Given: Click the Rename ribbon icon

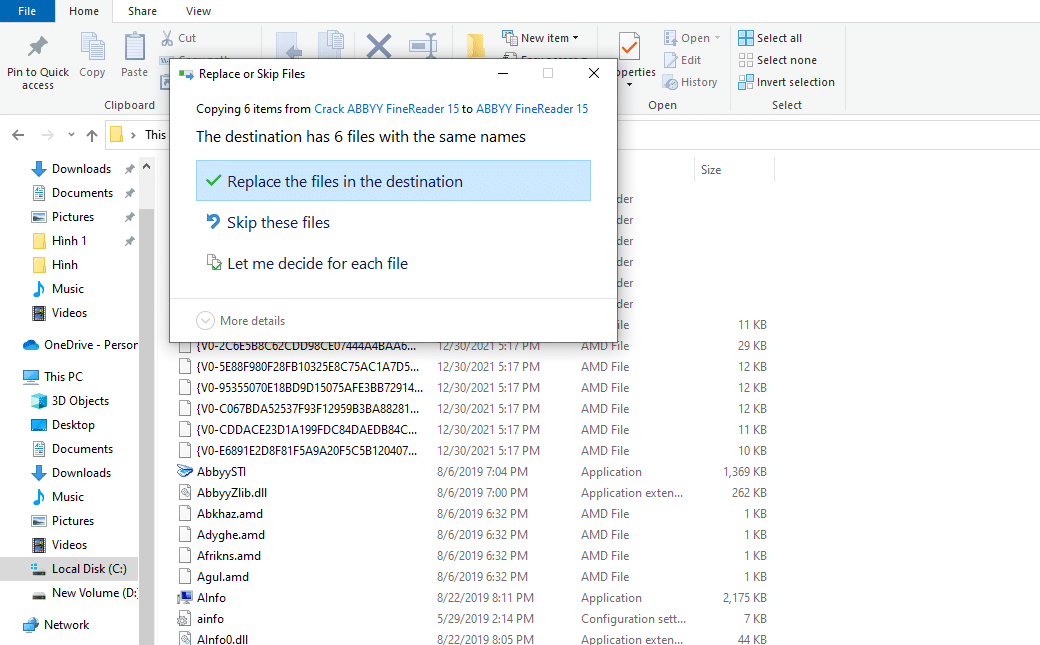Looking at the screenshot, I should (x=422, y=46).
